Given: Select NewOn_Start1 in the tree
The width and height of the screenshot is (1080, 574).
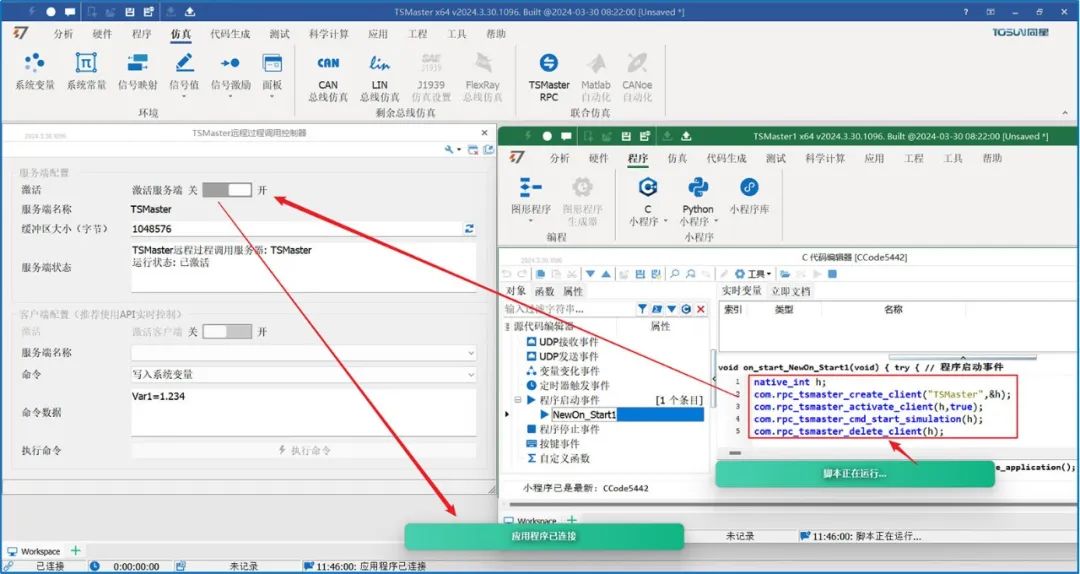Looking at the screenshot, I should coord(584,415).
